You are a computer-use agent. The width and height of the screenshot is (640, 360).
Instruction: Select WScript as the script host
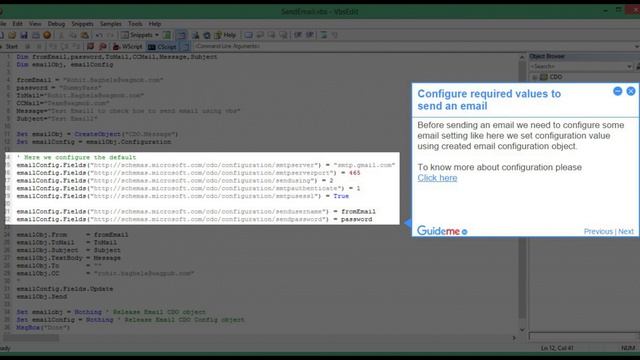click(x=128, y=47)
